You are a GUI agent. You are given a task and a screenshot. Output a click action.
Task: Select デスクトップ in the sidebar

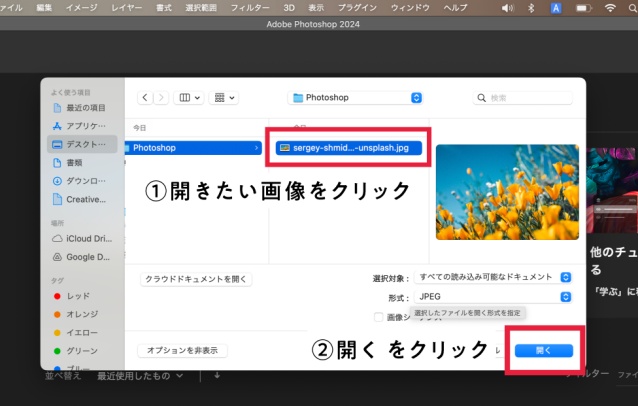[x=82, y=144]
